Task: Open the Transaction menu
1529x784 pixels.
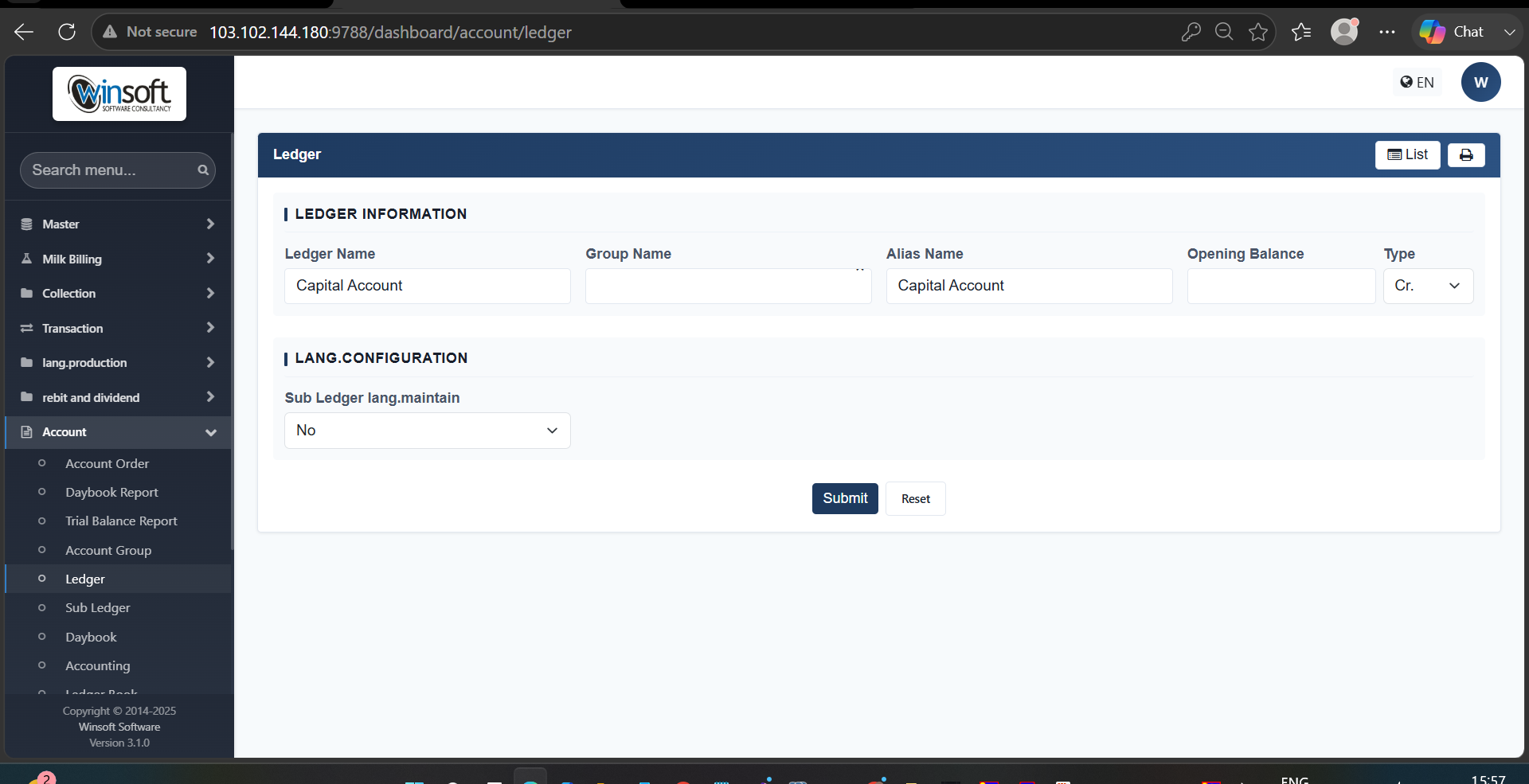Action: pos(118,328)
